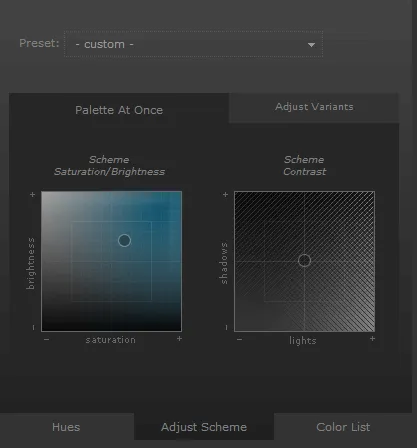
Task: Click the top-right saturated blue area of color square
Action: (x=167, y=207)
